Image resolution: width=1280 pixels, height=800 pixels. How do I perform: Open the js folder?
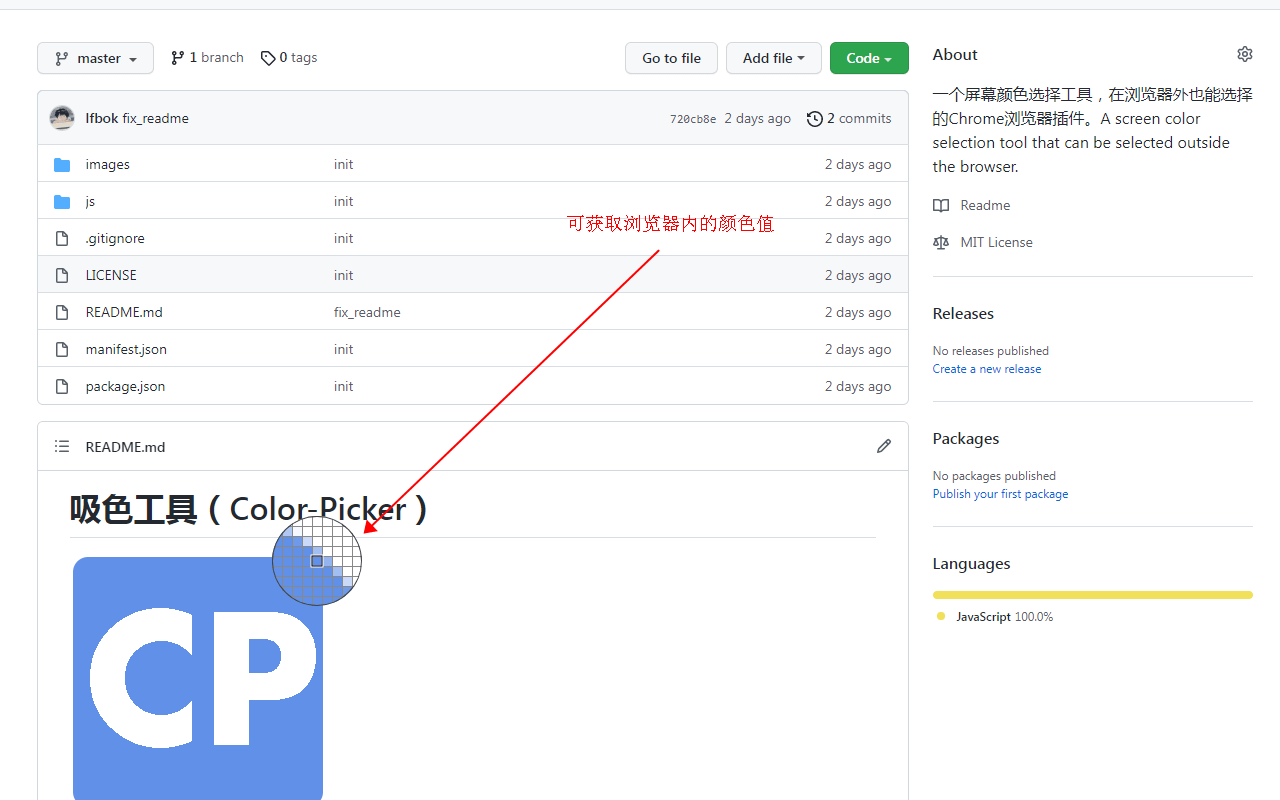coord(90,201)
